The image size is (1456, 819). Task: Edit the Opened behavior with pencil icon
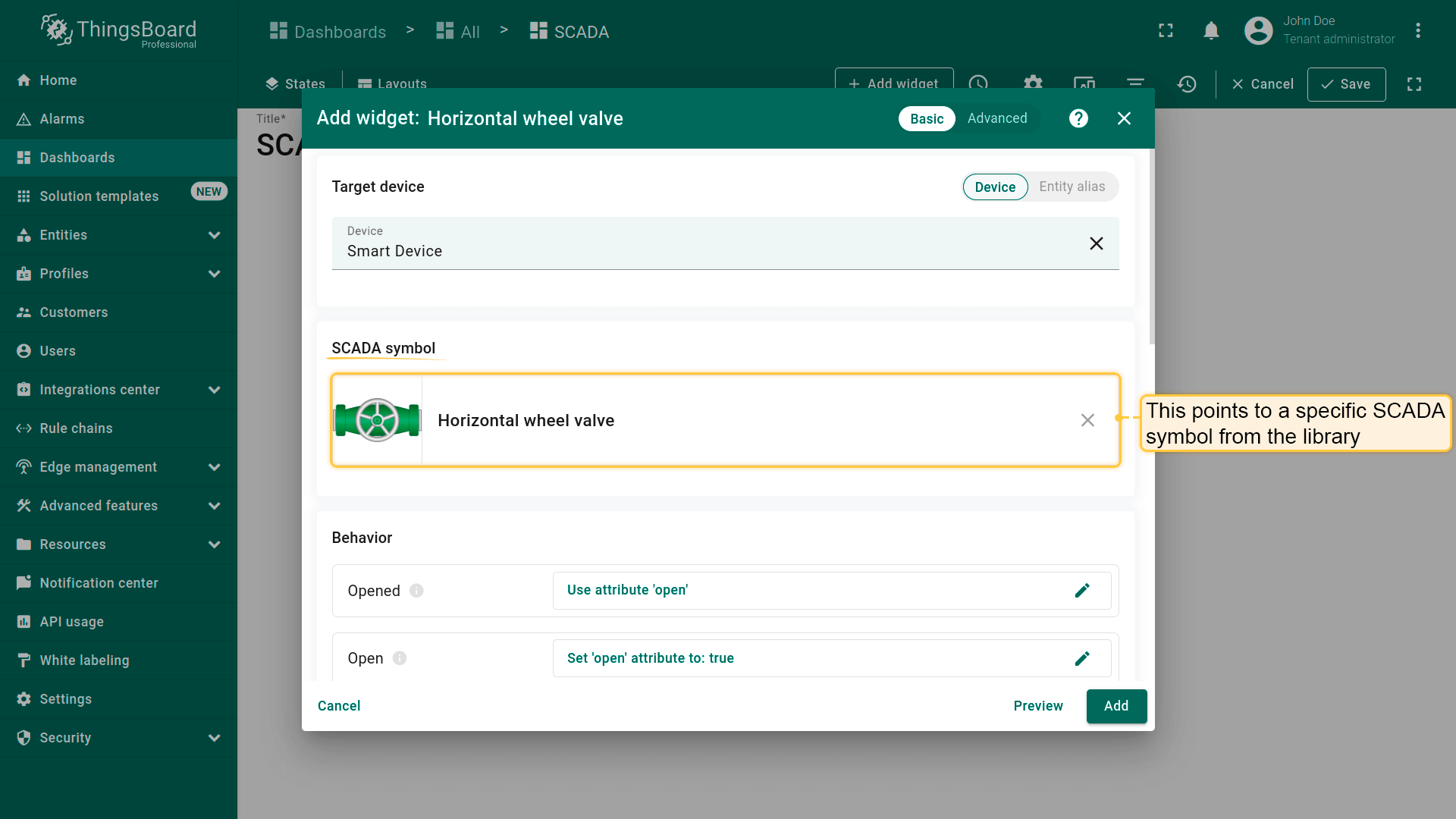1082,591
